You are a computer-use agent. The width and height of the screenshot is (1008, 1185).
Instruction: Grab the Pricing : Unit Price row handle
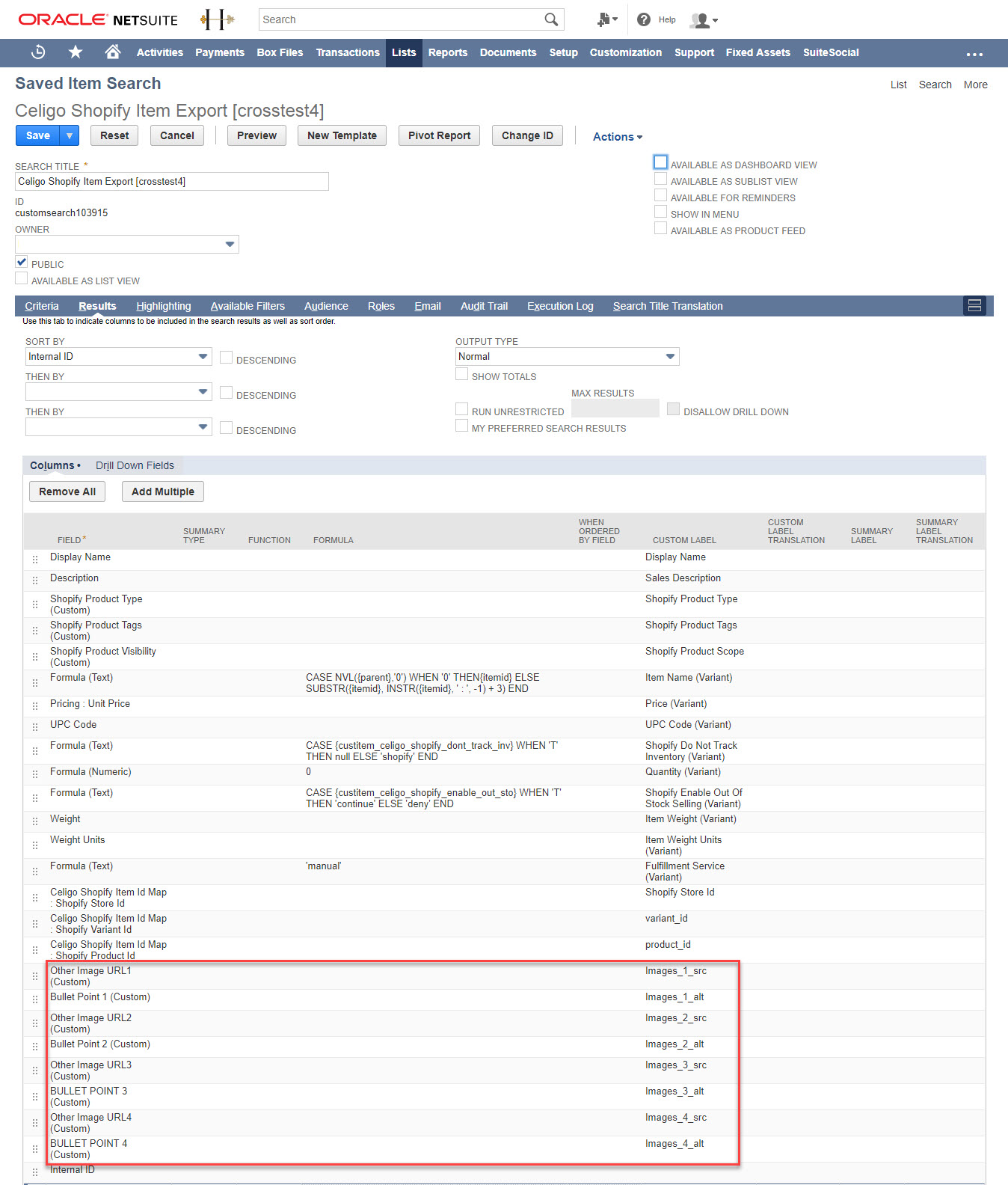35,706
